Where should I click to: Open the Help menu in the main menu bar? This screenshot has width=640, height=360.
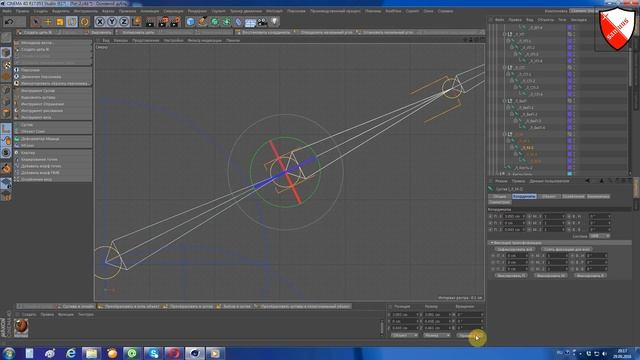445,11
